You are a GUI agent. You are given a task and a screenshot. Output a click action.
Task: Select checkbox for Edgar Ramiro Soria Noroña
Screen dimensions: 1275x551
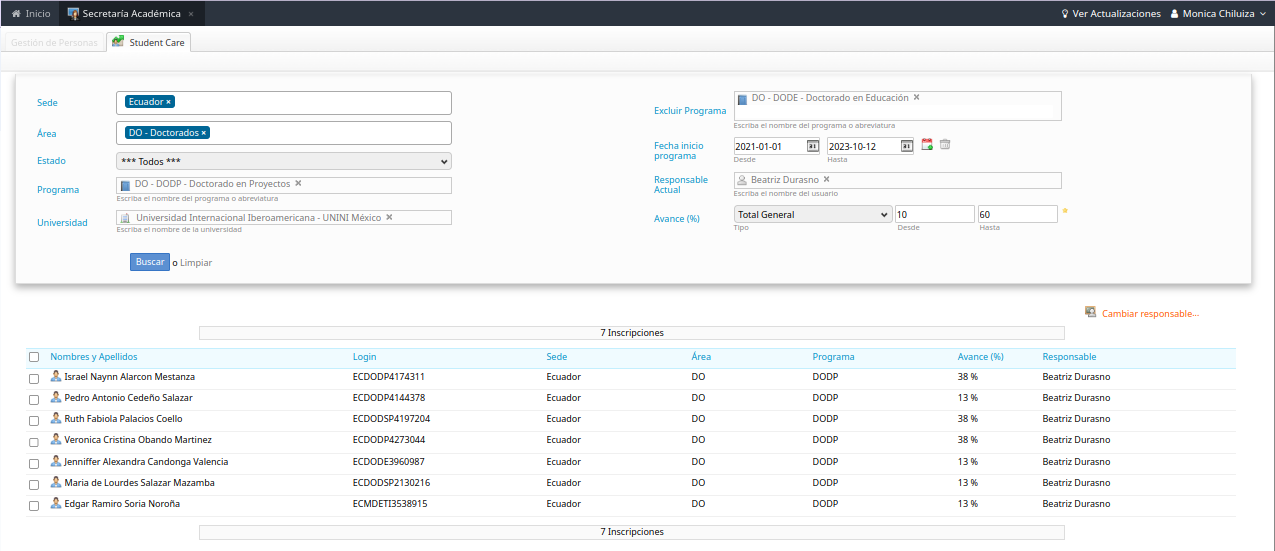[34, 505]
